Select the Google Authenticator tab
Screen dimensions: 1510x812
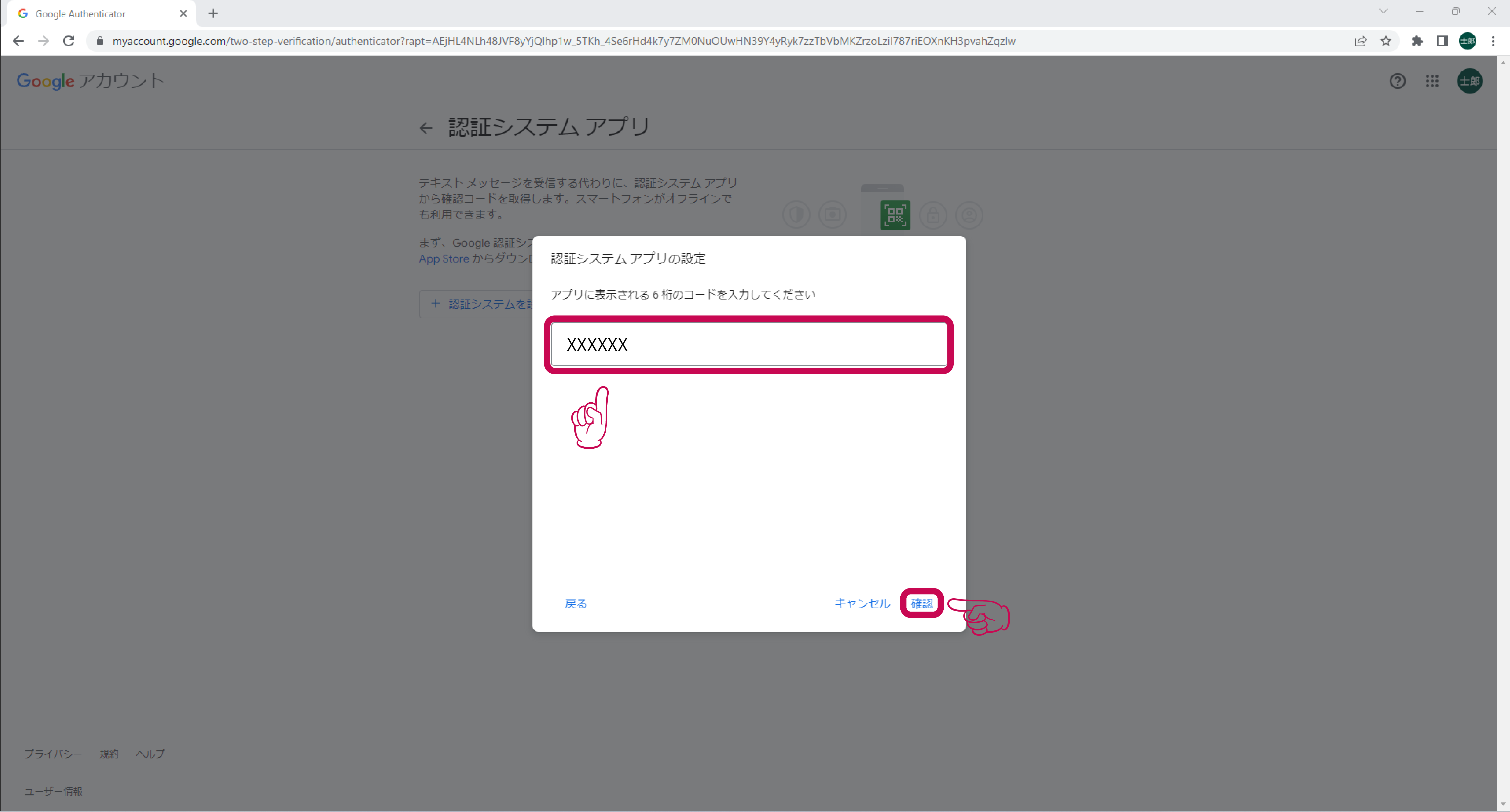(101, 14)
